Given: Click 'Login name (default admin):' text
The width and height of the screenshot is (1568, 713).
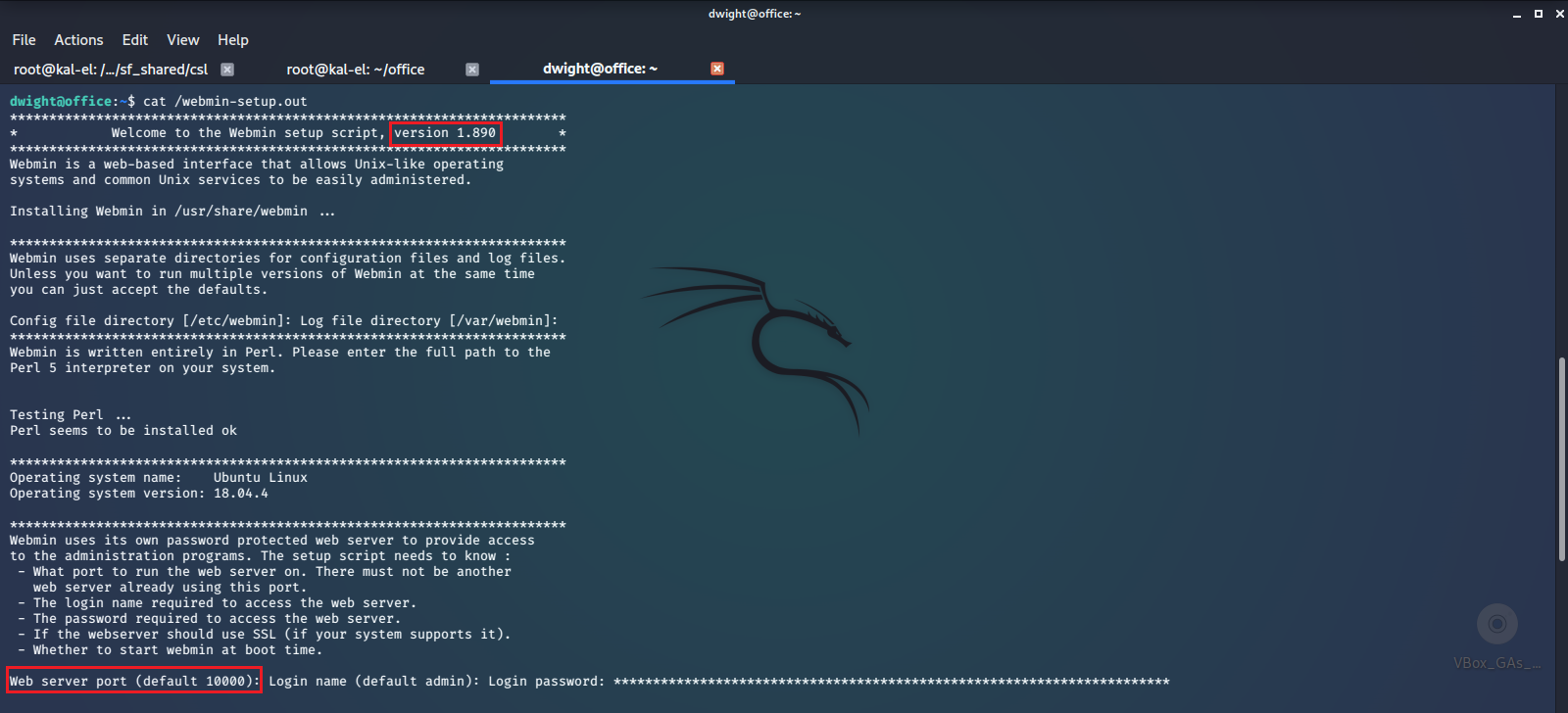Looking at the screenshot, I should tap(374, 681).
